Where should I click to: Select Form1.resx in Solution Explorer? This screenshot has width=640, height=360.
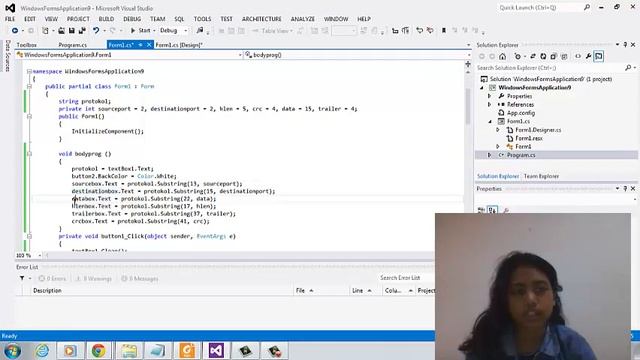click(x=529, y=138)
